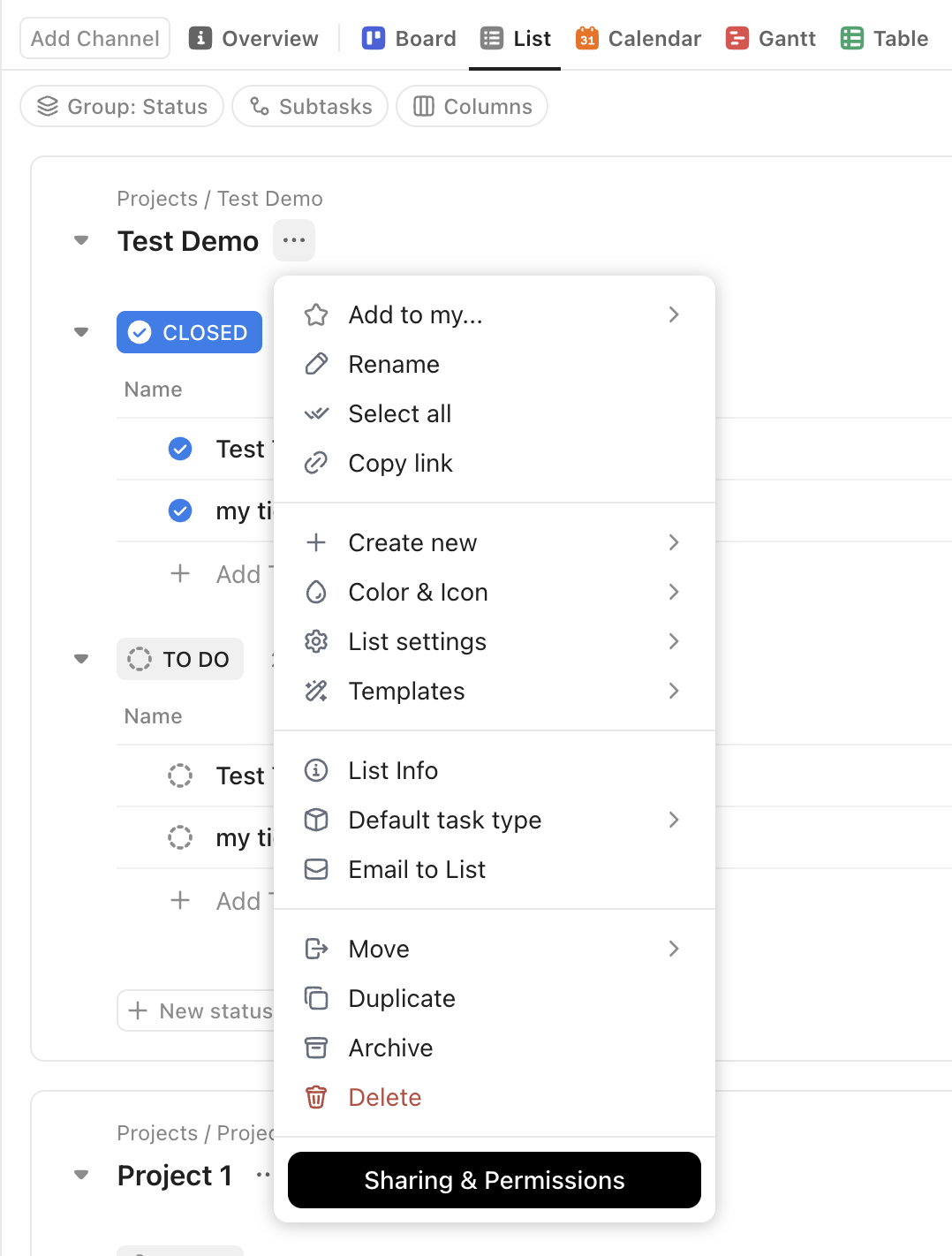
Task: Mark first TO DO task status circle
Action: pyautogui.click(x=180, y=776)
